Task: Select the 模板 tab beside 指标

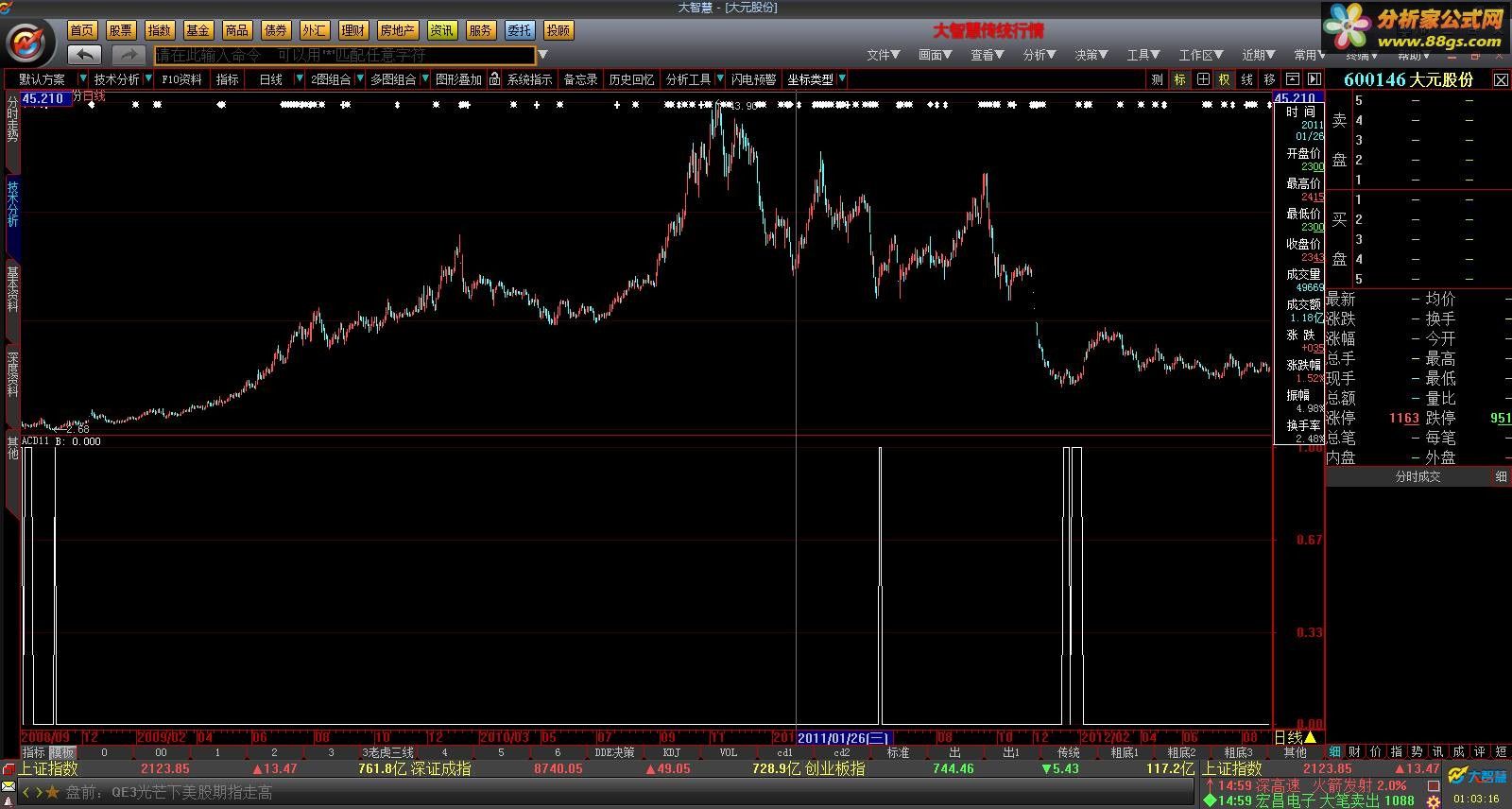Action: [x=62, y=752]
